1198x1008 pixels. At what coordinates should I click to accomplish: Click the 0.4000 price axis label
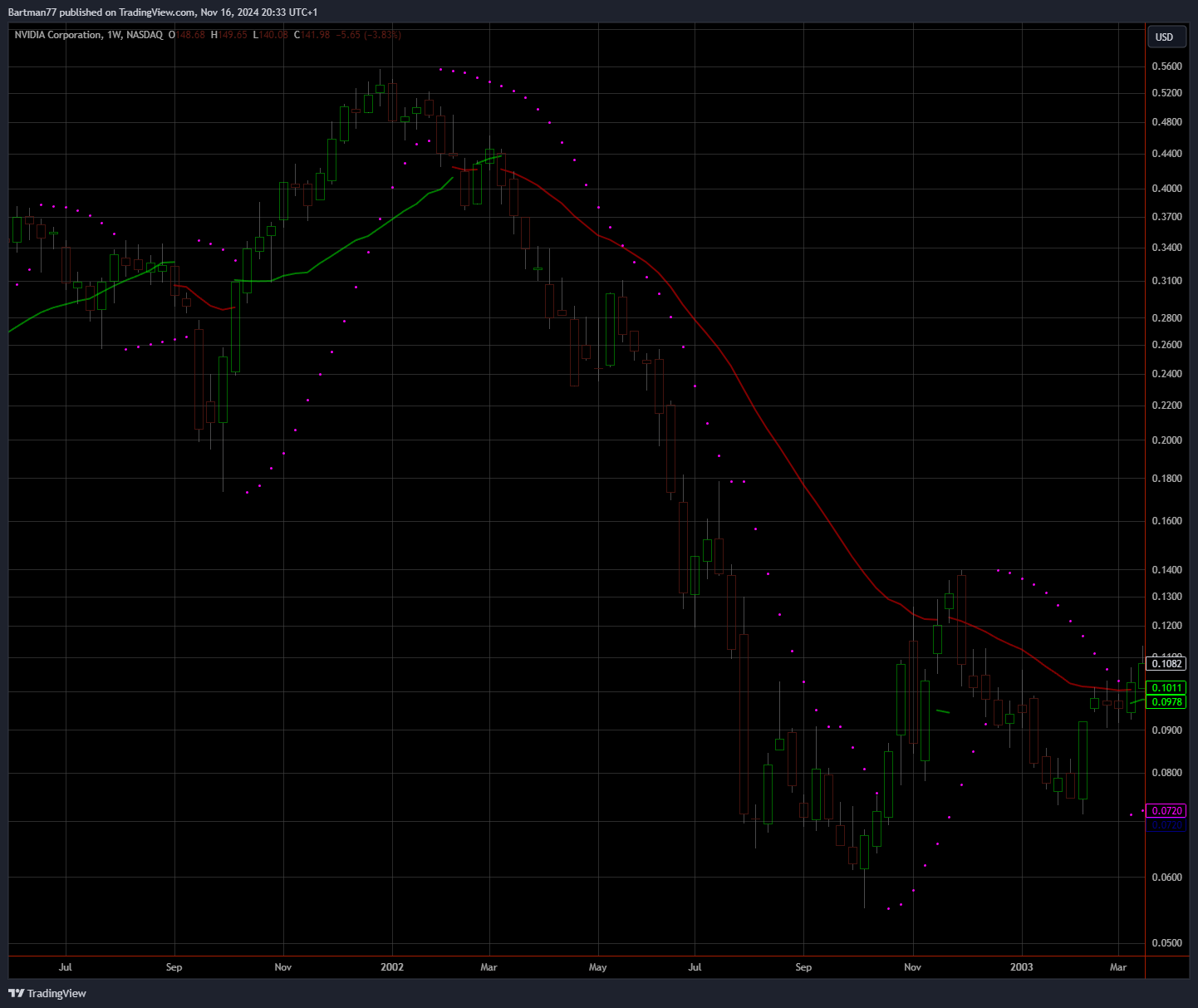1167,189
